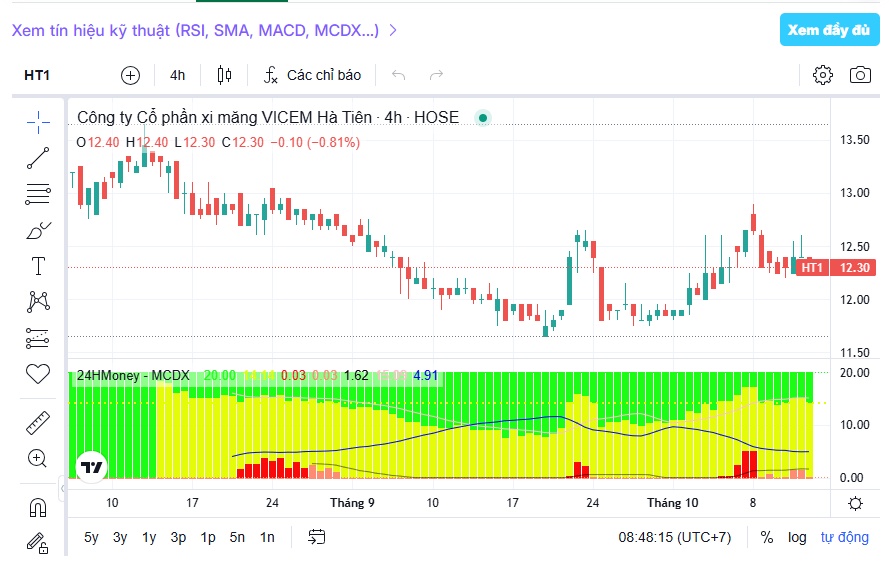Open the heart favorites icon

point(38,374)
